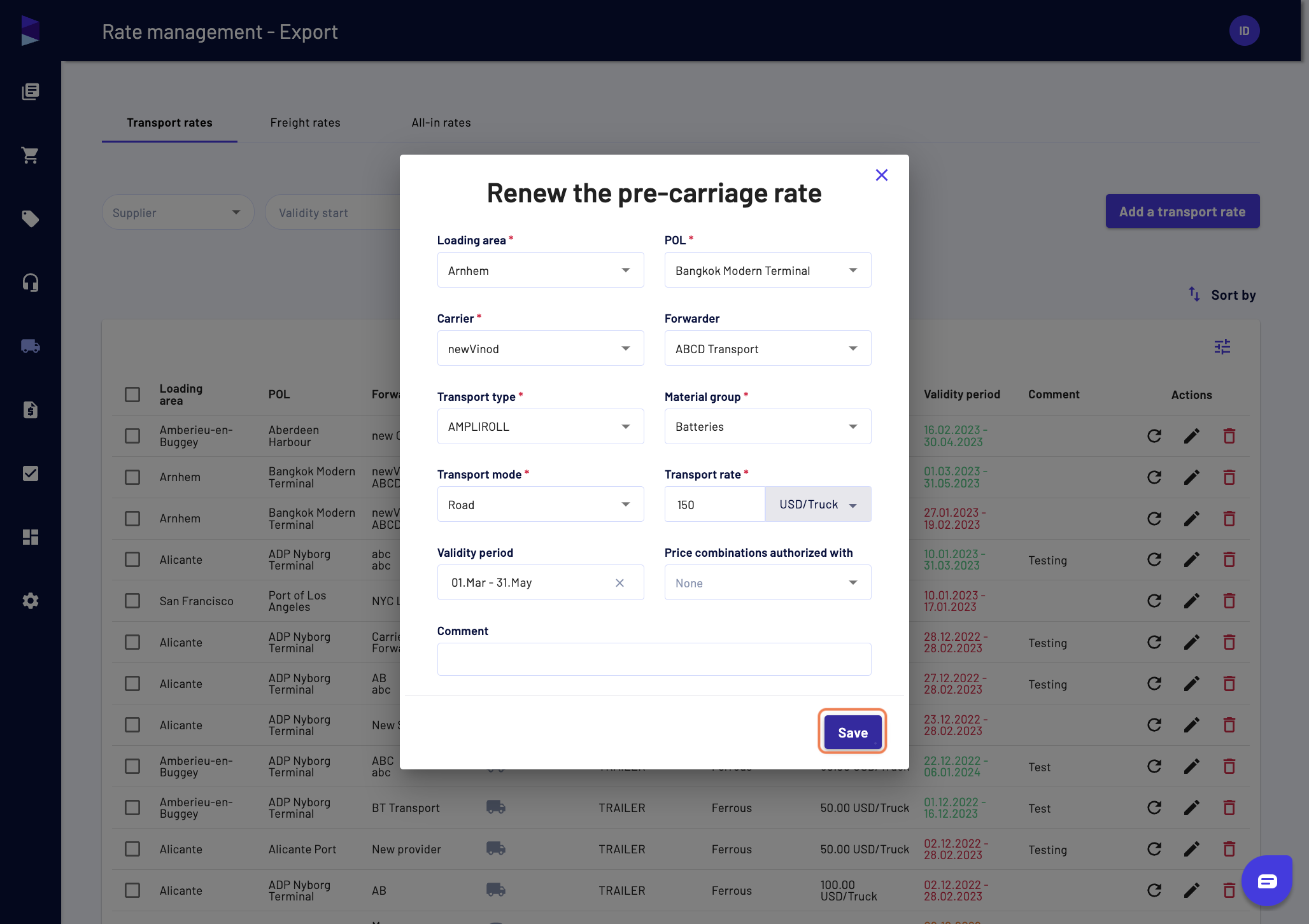The width and height of the screenshot is (1309, 924).
Task: Clear the validity period date range
Action: (x=619, y=583)
